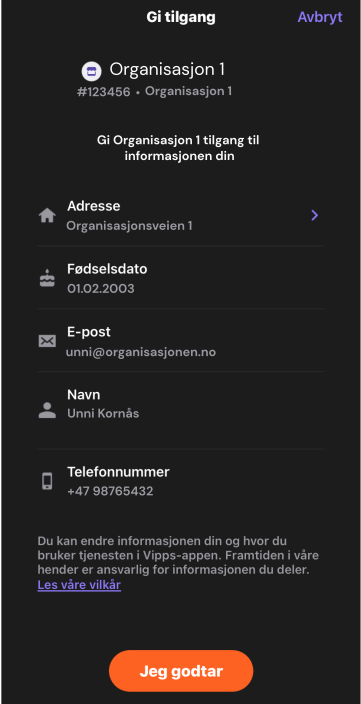Click the phone icon beside Telefonnummer
This screenshot has height=704, width=361.
tap(47, 481)
